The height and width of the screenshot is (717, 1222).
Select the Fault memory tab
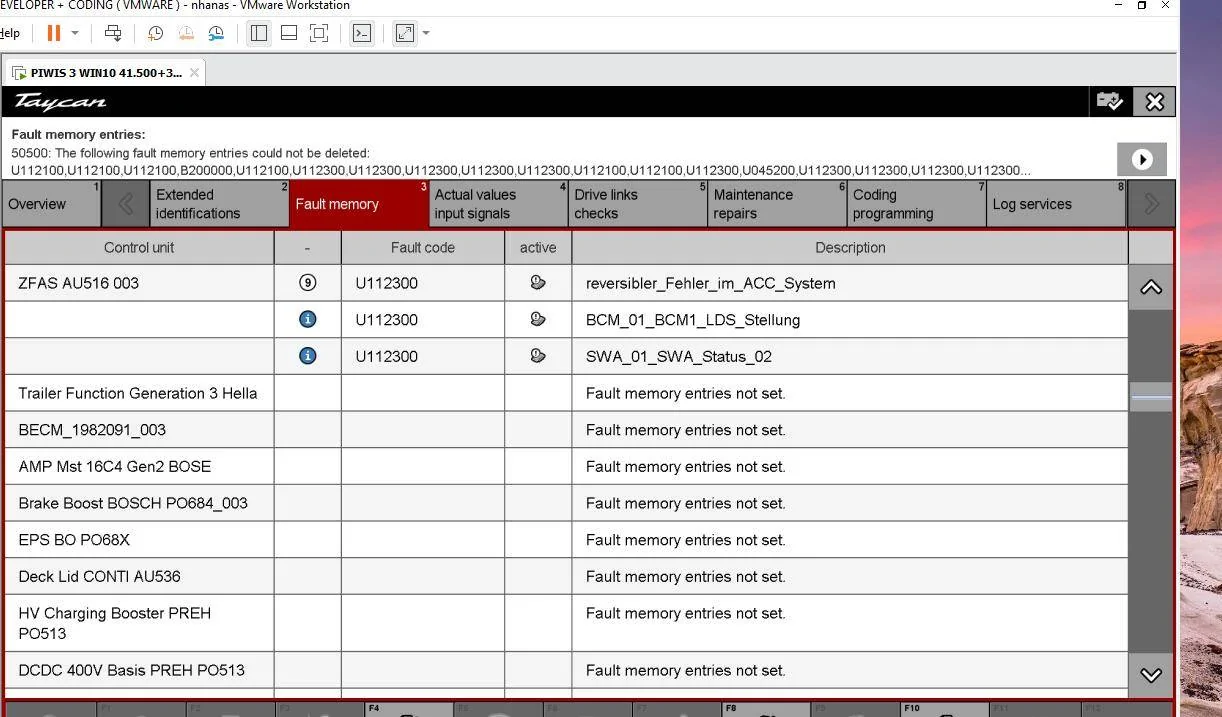tap(359, 204)
